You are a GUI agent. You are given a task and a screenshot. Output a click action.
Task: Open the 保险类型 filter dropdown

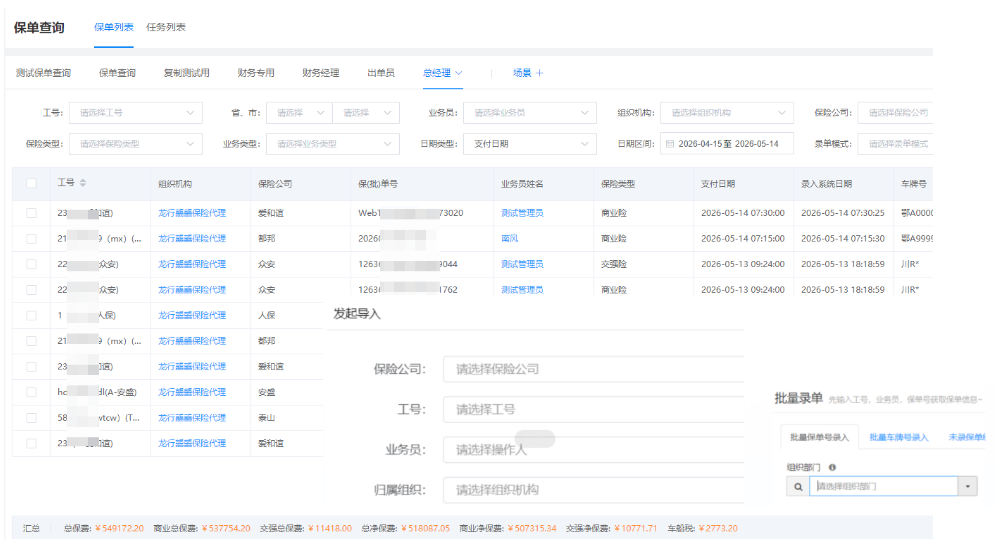136,144
